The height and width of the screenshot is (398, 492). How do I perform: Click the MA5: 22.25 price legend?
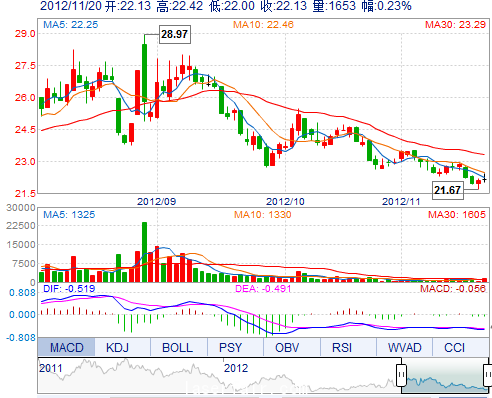pyautogui.click(x=71, y=25)
